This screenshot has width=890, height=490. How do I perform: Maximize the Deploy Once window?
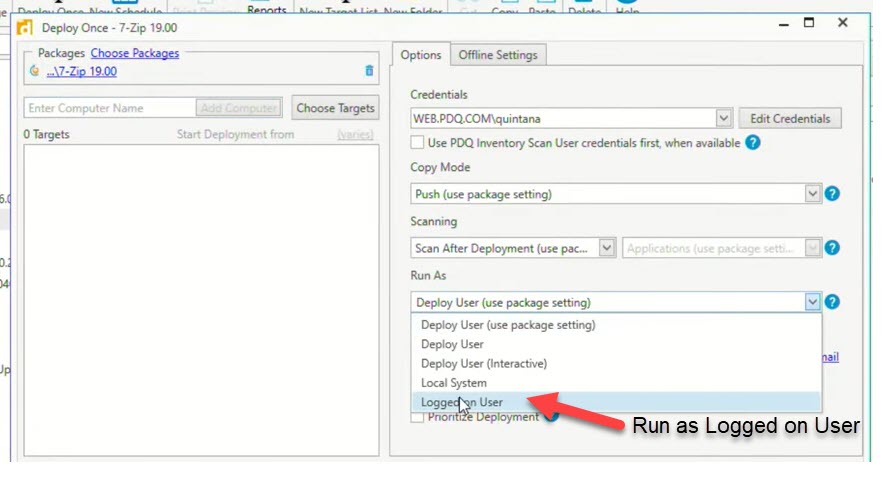(x=809, y=23)
